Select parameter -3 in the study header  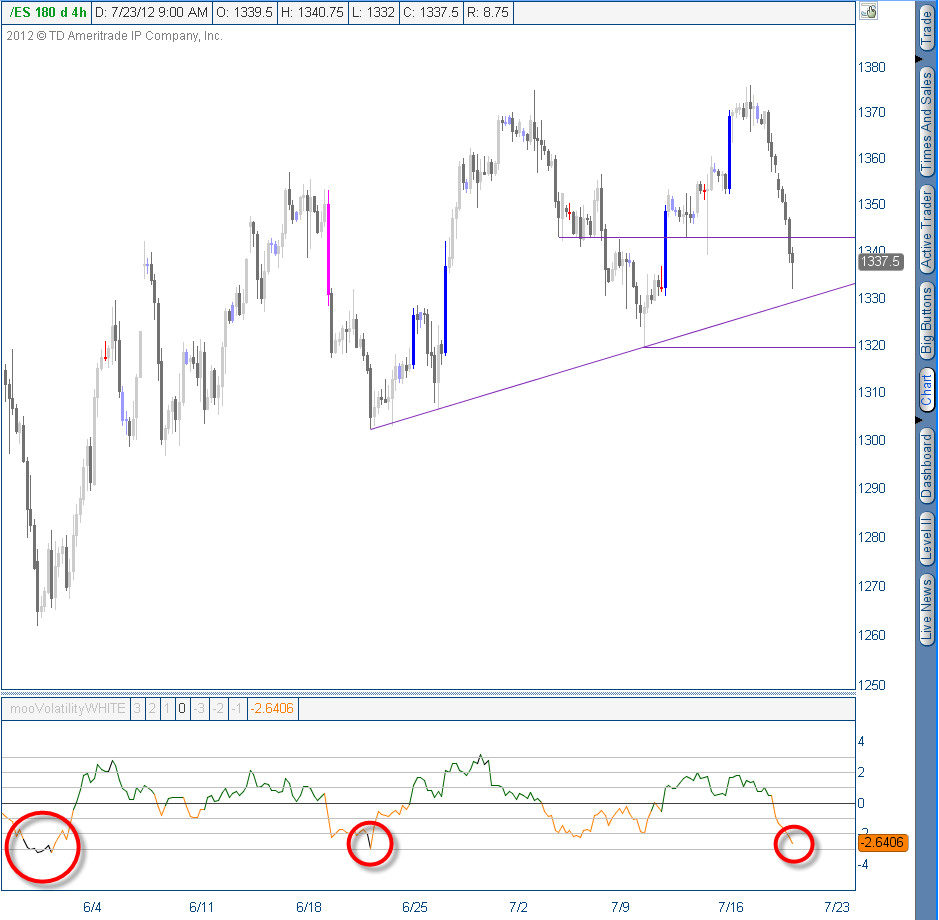199,708
